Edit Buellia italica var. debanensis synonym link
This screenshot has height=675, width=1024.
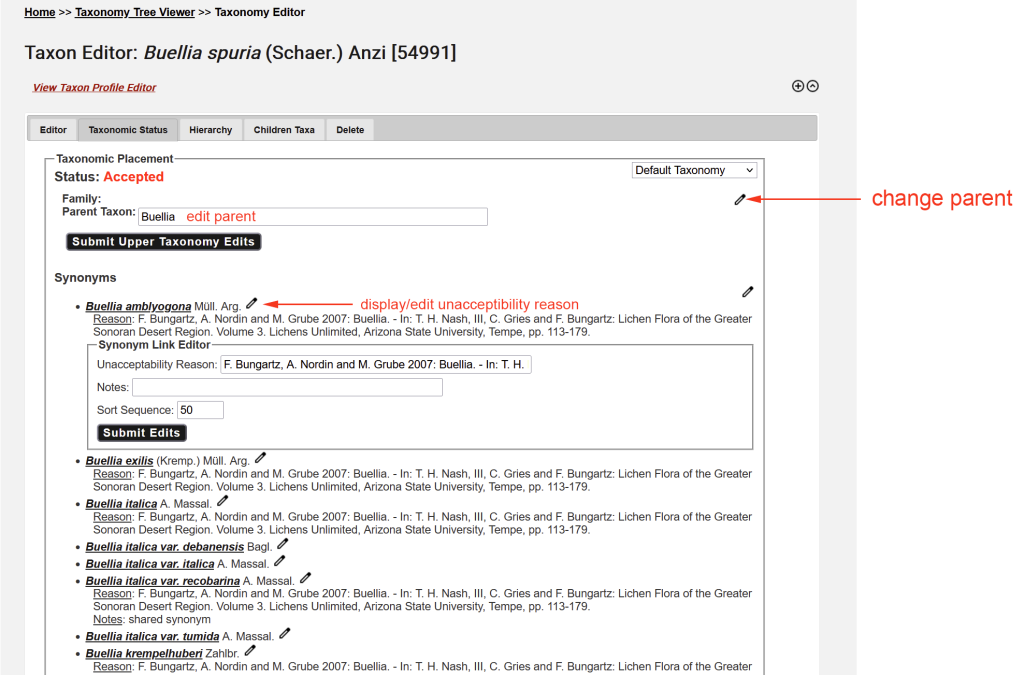pyautogui.click(x=283, y=544)
